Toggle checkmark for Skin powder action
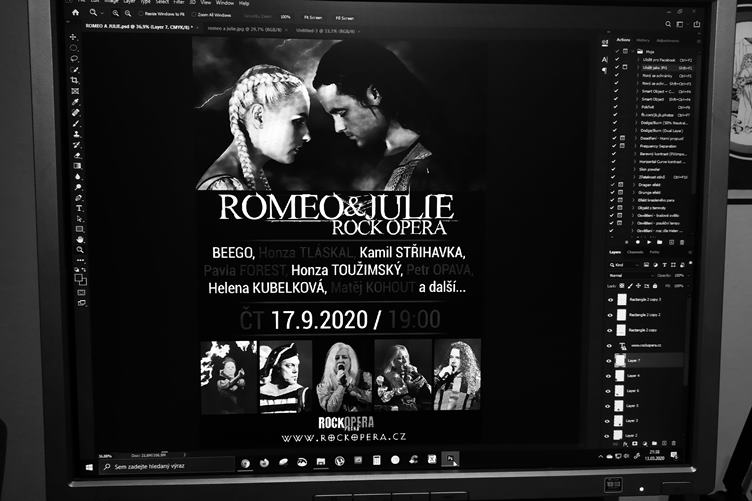Image resolution: width=752 pixels, height=501 pixels. click(613, 169)
